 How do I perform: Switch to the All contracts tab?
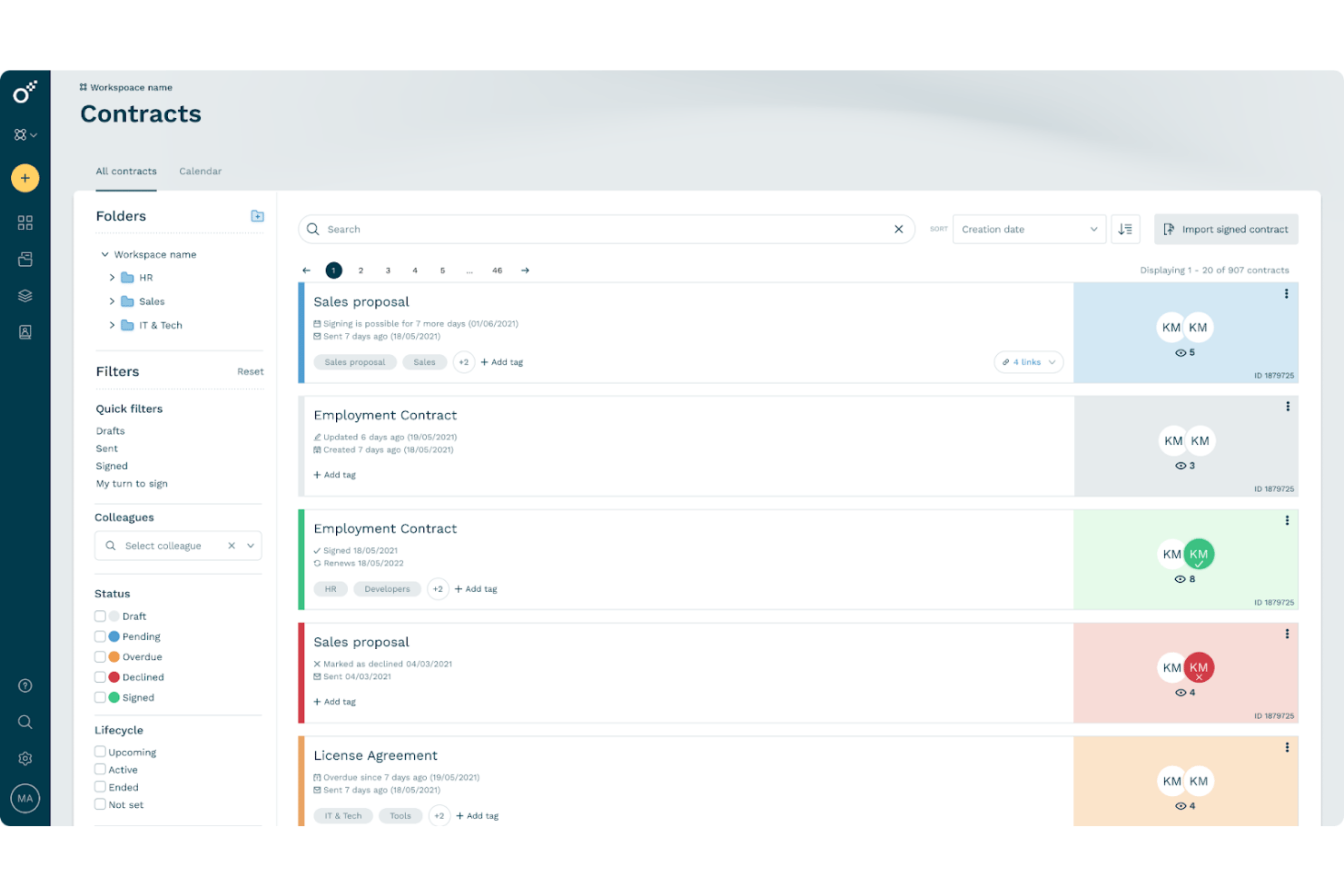126,171
